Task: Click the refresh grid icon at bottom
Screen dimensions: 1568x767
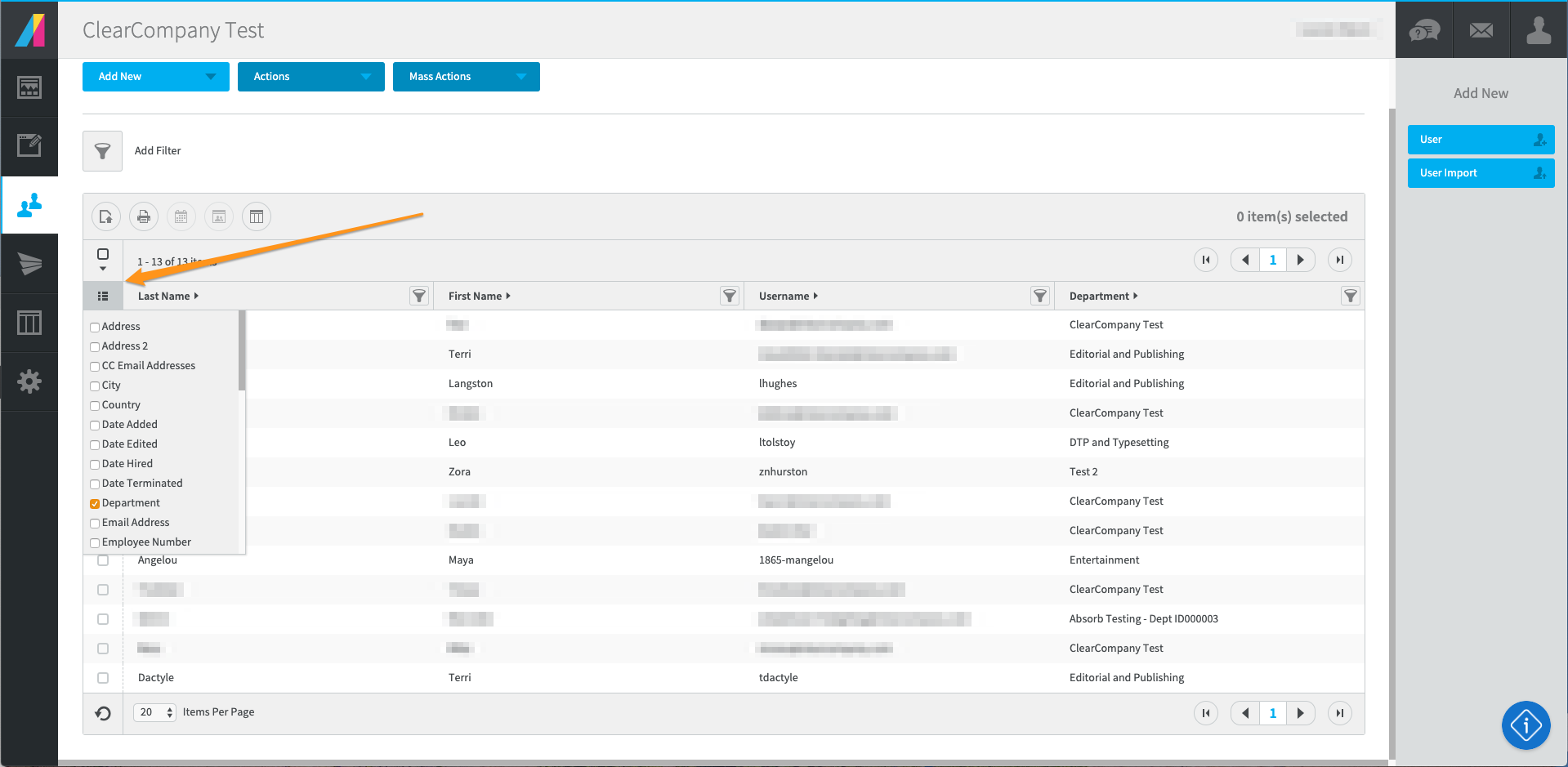Action: pyautogui.click(x=103, y=713)
